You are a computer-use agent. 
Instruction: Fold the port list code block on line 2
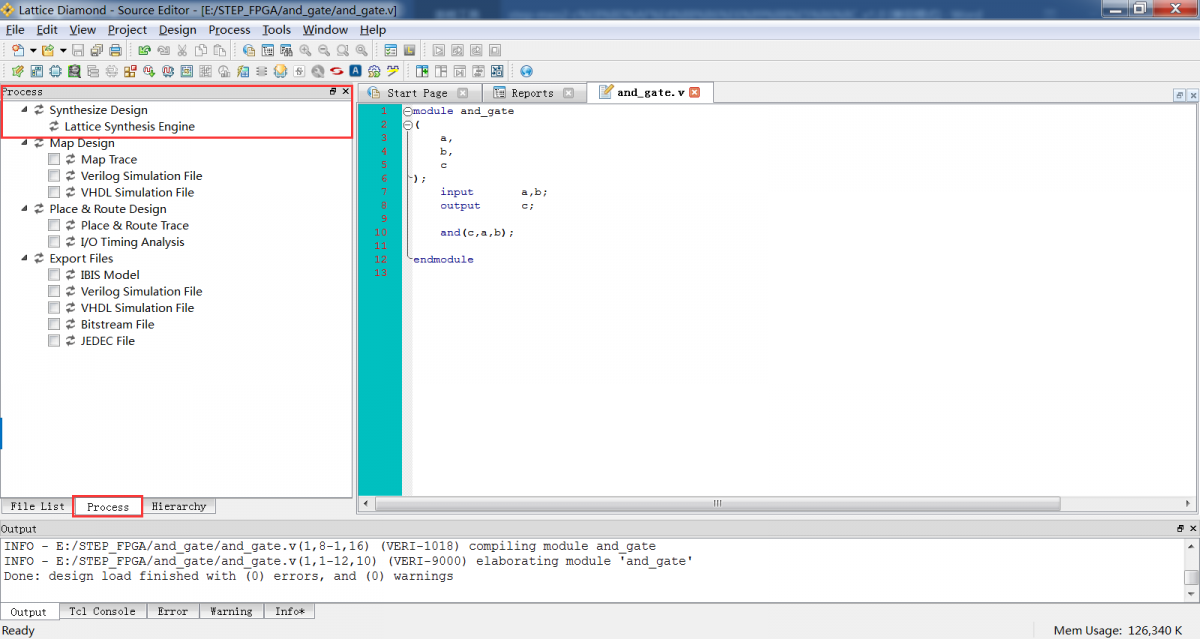408,125
